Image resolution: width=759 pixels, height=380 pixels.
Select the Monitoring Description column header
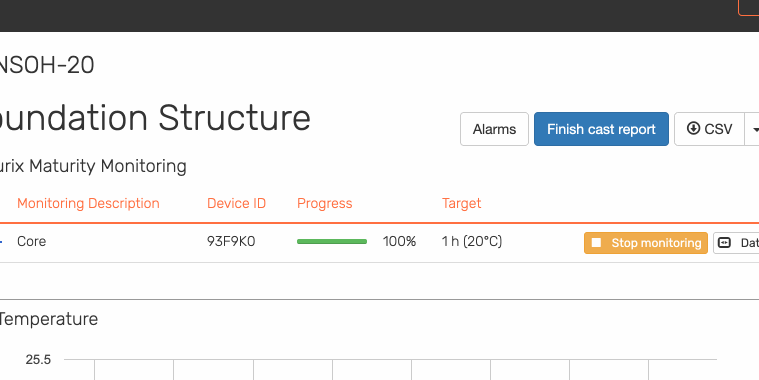(x=88, y=203)
